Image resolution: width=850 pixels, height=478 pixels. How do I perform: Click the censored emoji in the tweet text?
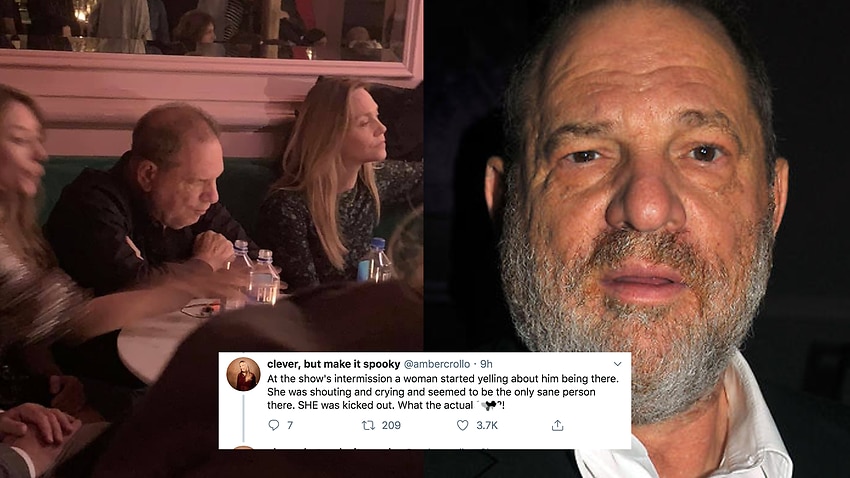[494, 403]
